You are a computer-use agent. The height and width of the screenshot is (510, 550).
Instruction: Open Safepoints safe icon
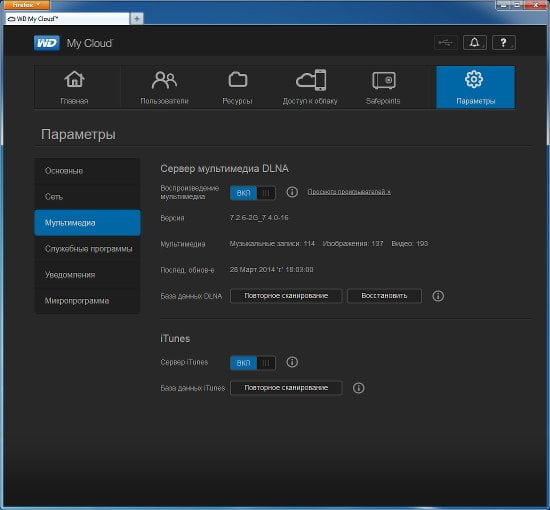point(384,80)
